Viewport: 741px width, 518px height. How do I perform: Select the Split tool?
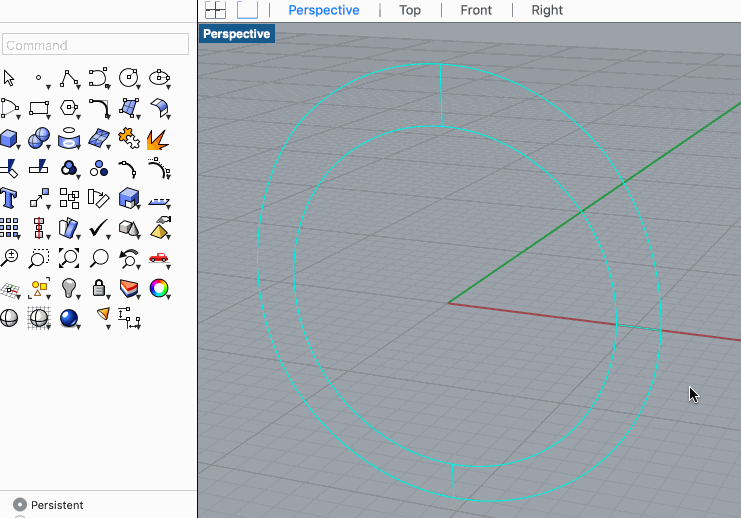[x=39, y=167]
